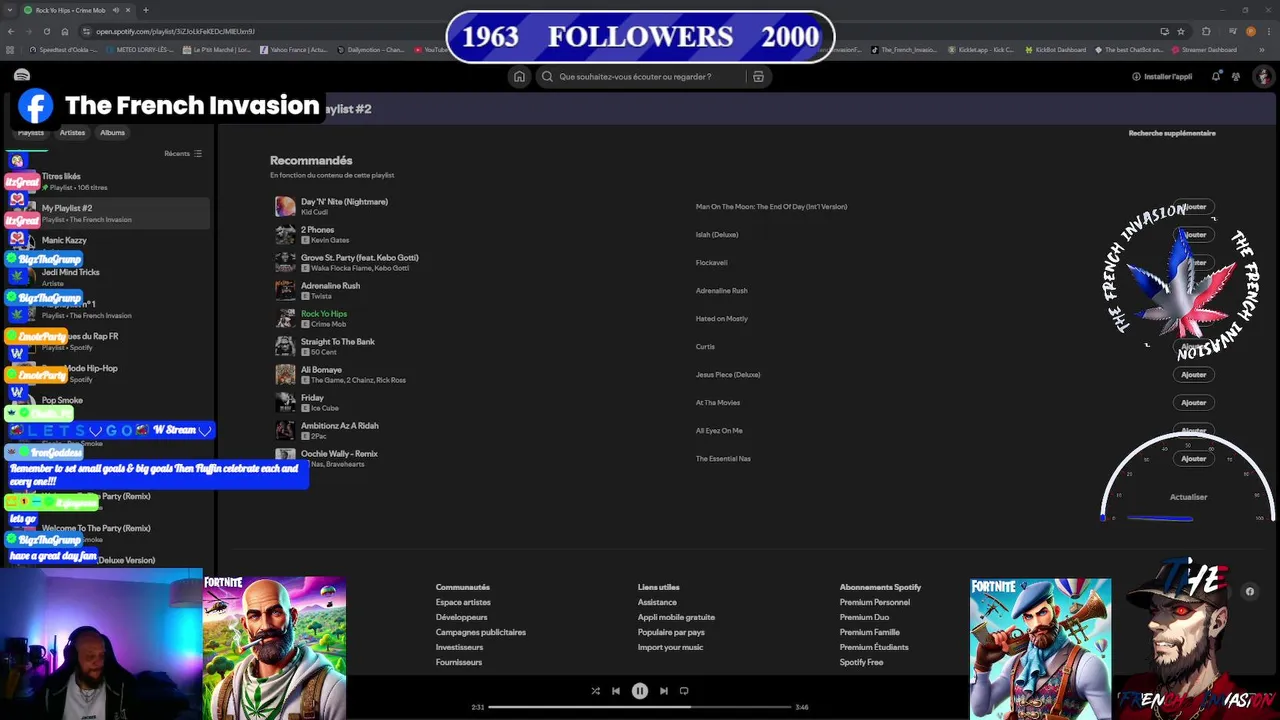Image resolution: width=1280 pixels, height=720 pixels.
Task: Go to Spotify home via house icon
Action: [x=519, y=76]
